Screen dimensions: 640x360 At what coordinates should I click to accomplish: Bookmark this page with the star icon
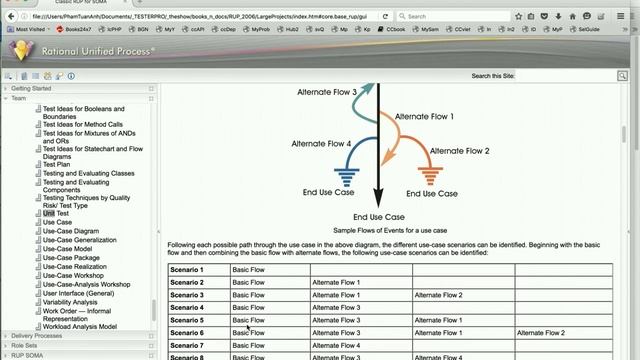518,16
